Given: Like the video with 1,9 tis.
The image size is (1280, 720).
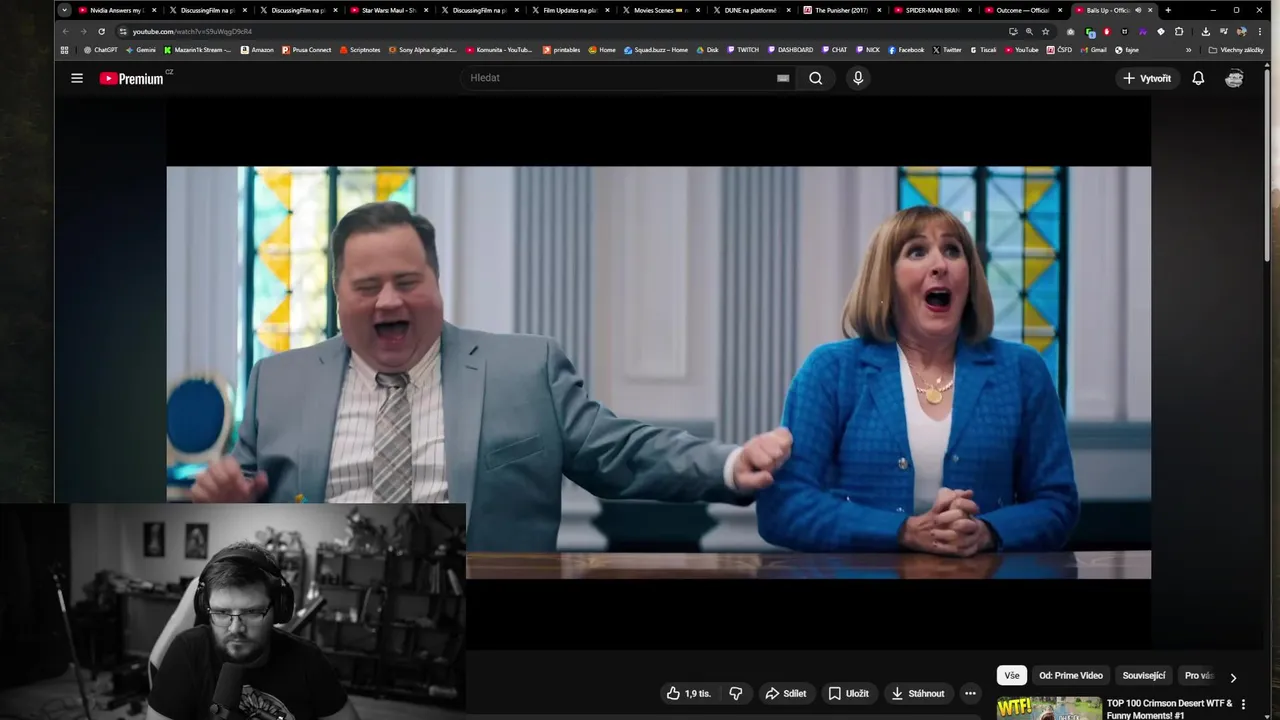Looking at the screenshot, I should [689, 693].
